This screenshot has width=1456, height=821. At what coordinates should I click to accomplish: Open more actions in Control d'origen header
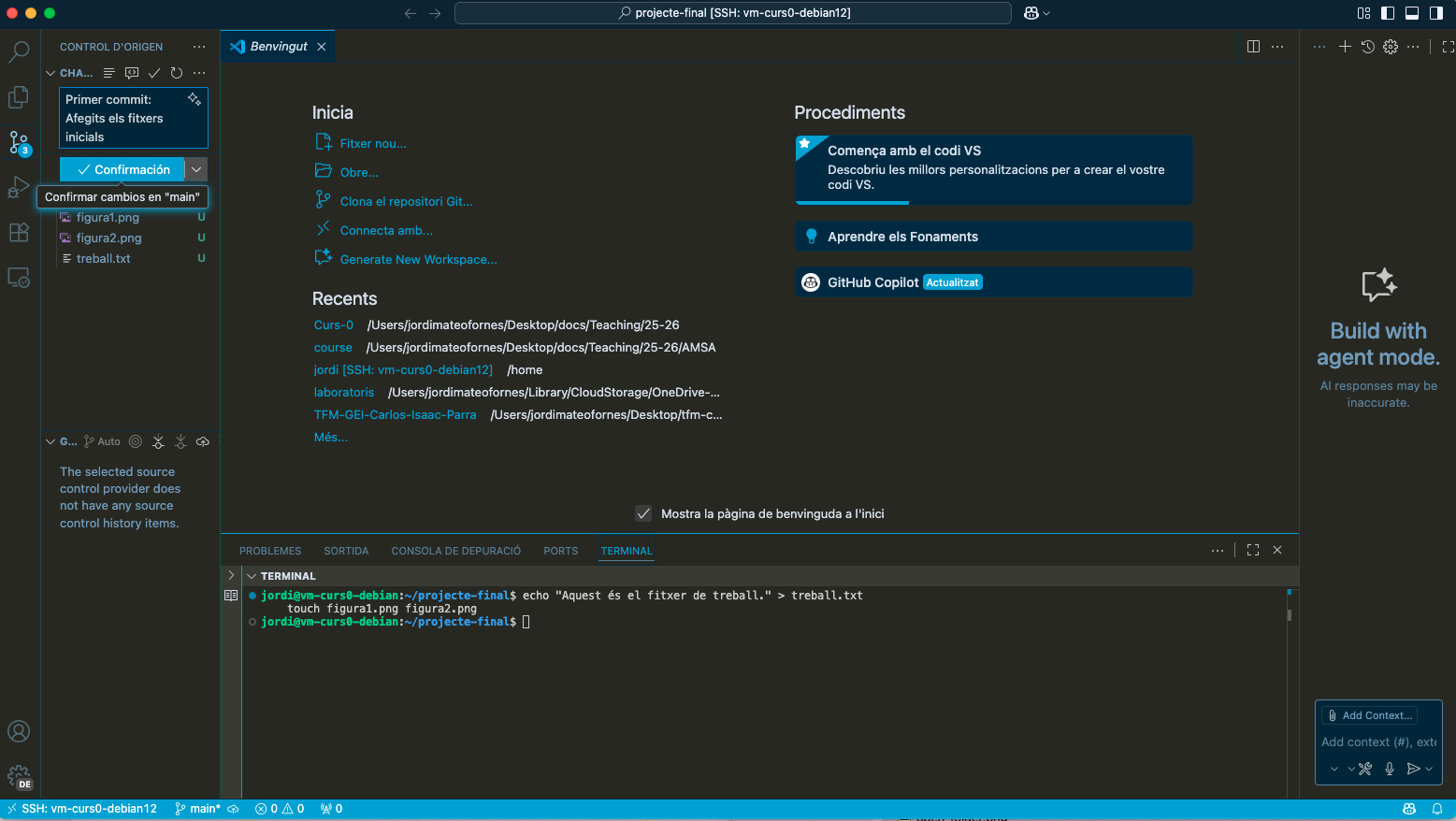(x=199, y=47)
